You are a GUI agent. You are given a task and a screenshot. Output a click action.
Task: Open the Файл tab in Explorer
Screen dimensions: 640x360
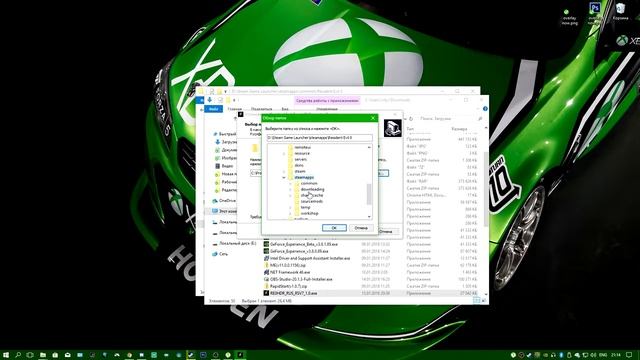213,109
